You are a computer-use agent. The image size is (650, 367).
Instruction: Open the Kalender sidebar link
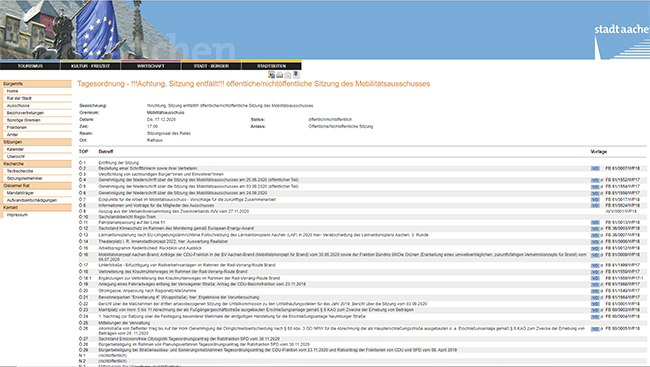tap(15, 149)
